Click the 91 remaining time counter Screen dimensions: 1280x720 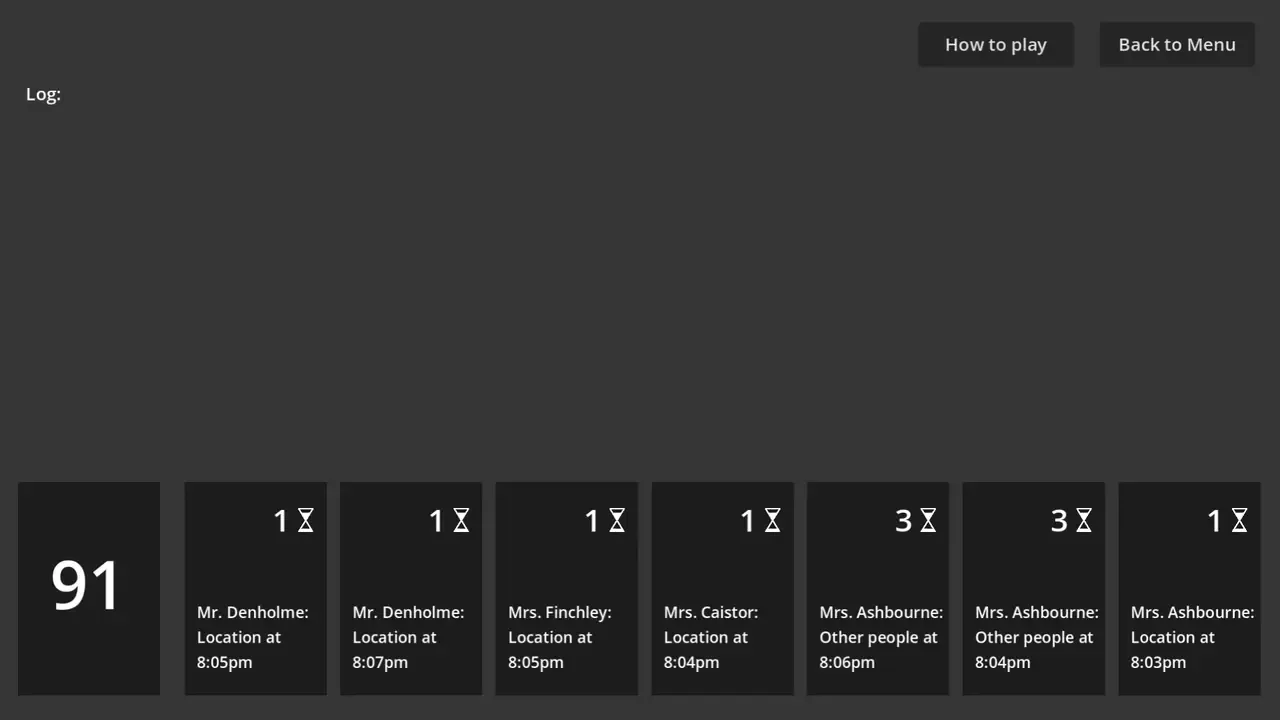click(89, 588)
